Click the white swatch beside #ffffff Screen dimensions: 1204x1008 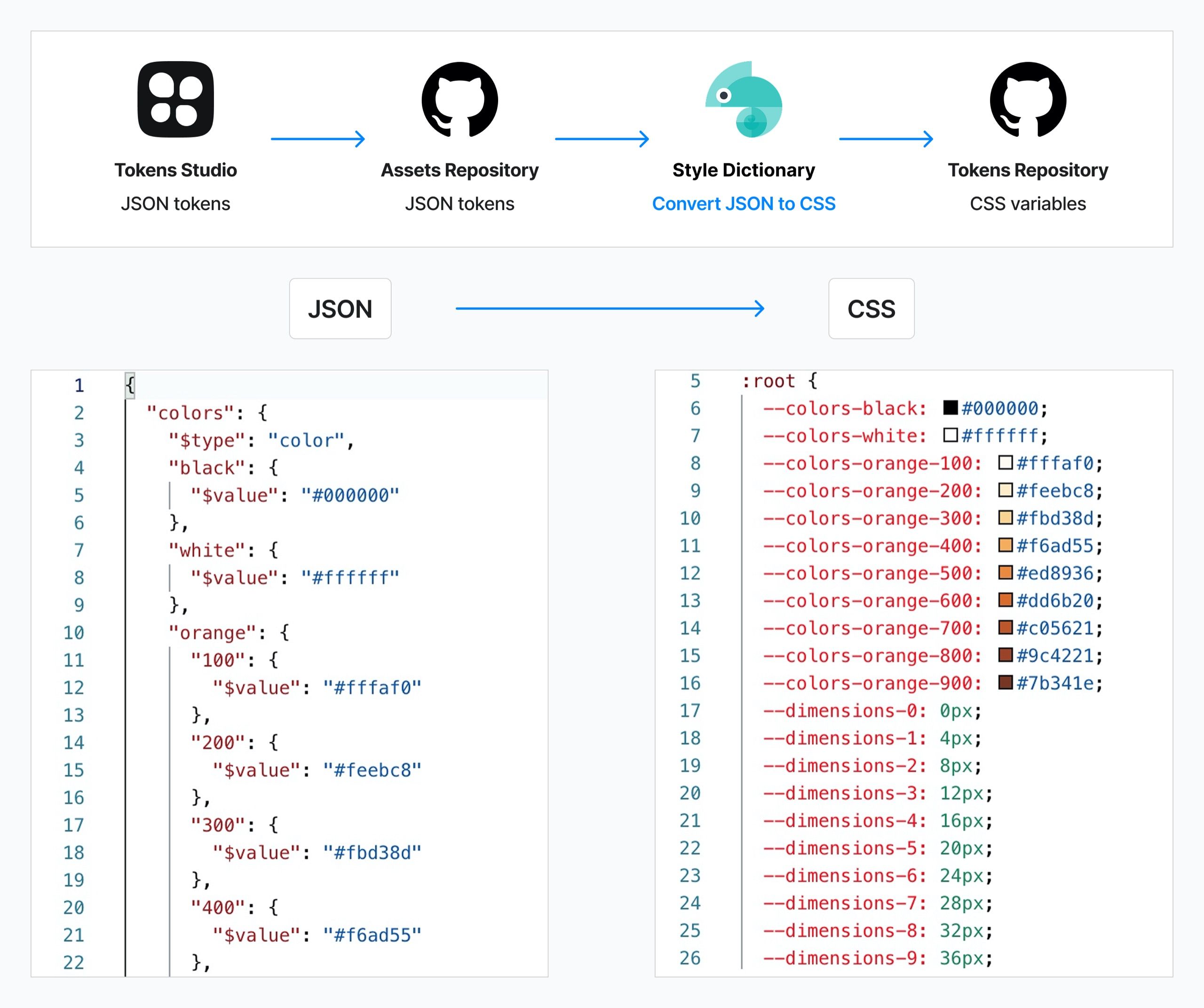pos(951,435)
